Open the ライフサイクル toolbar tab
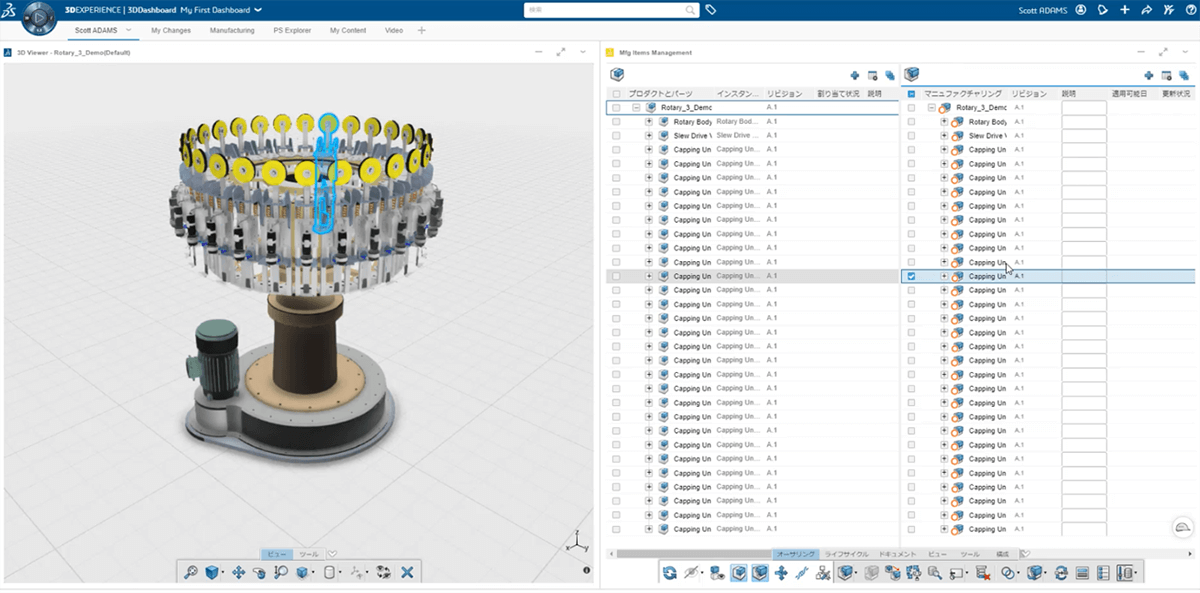This screenshot has width=1200, height=593. (847, 553)
